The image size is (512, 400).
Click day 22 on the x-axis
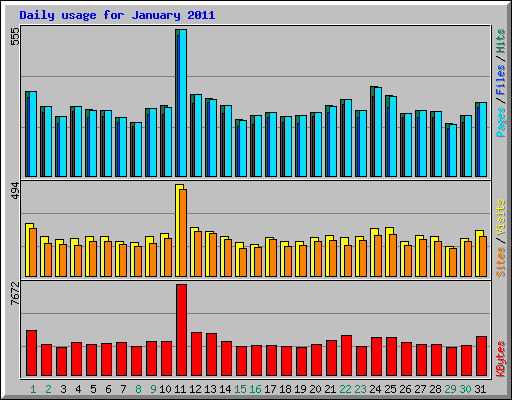tap(345, 389)
